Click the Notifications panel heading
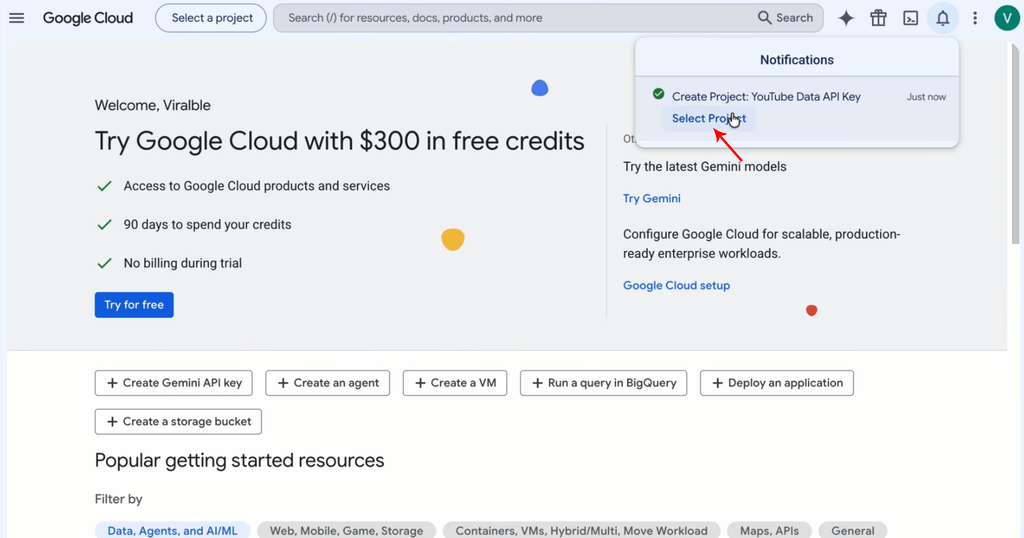1024x538 pixels. click(797, 60)
